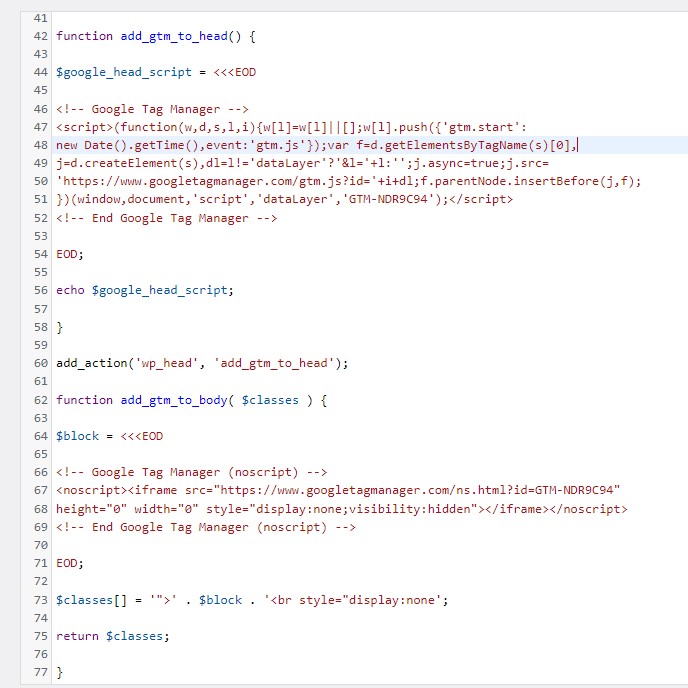Click the $google_head_script = <<<EOD line
This screenshot has width=688, height=688.
tap(156, 72)
